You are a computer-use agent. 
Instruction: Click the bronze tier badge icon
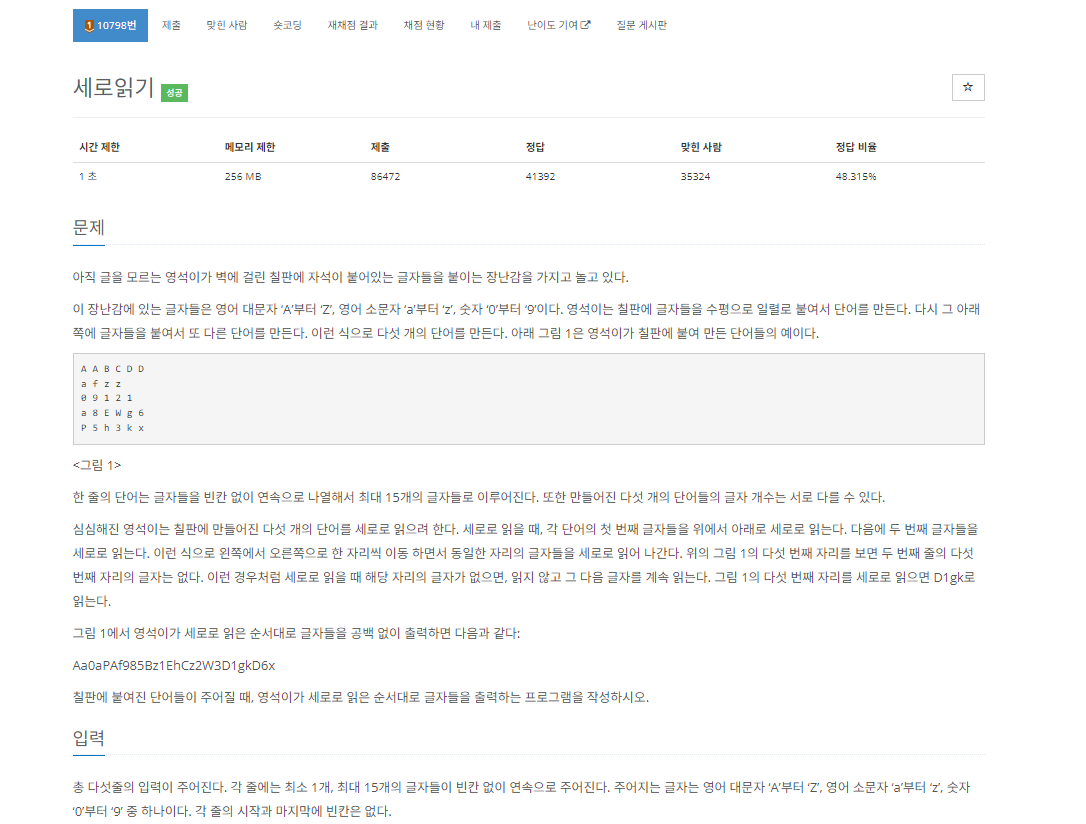[x=89, y=26]
